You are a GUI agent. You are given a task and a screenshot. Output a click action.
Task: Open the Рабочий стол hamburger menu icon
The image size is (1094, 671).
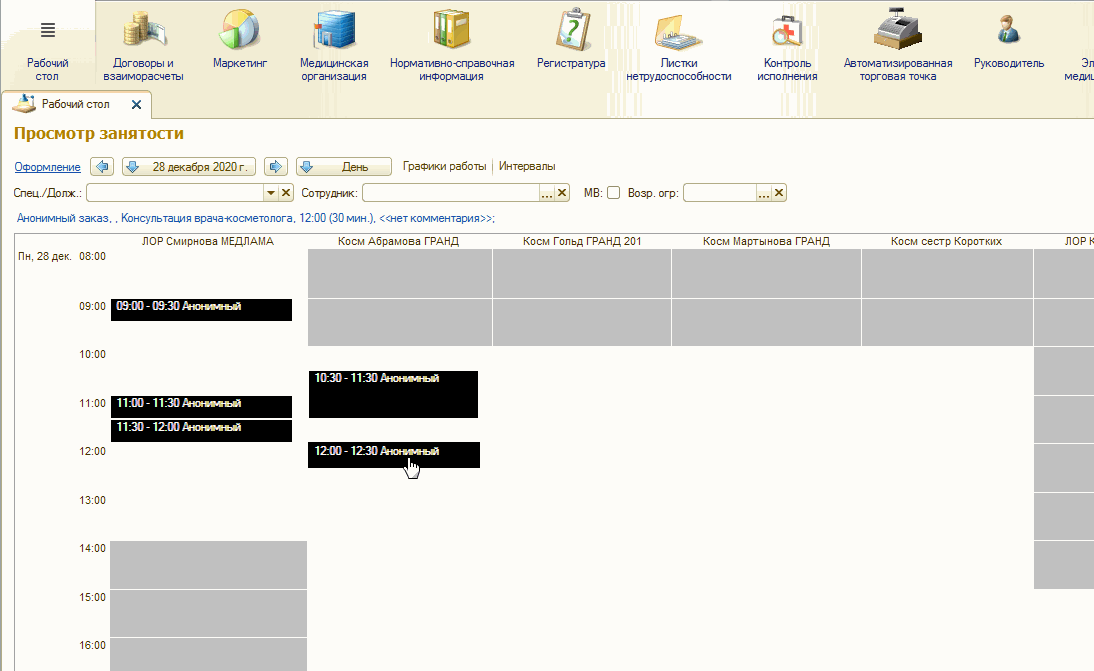pos(48,30)
